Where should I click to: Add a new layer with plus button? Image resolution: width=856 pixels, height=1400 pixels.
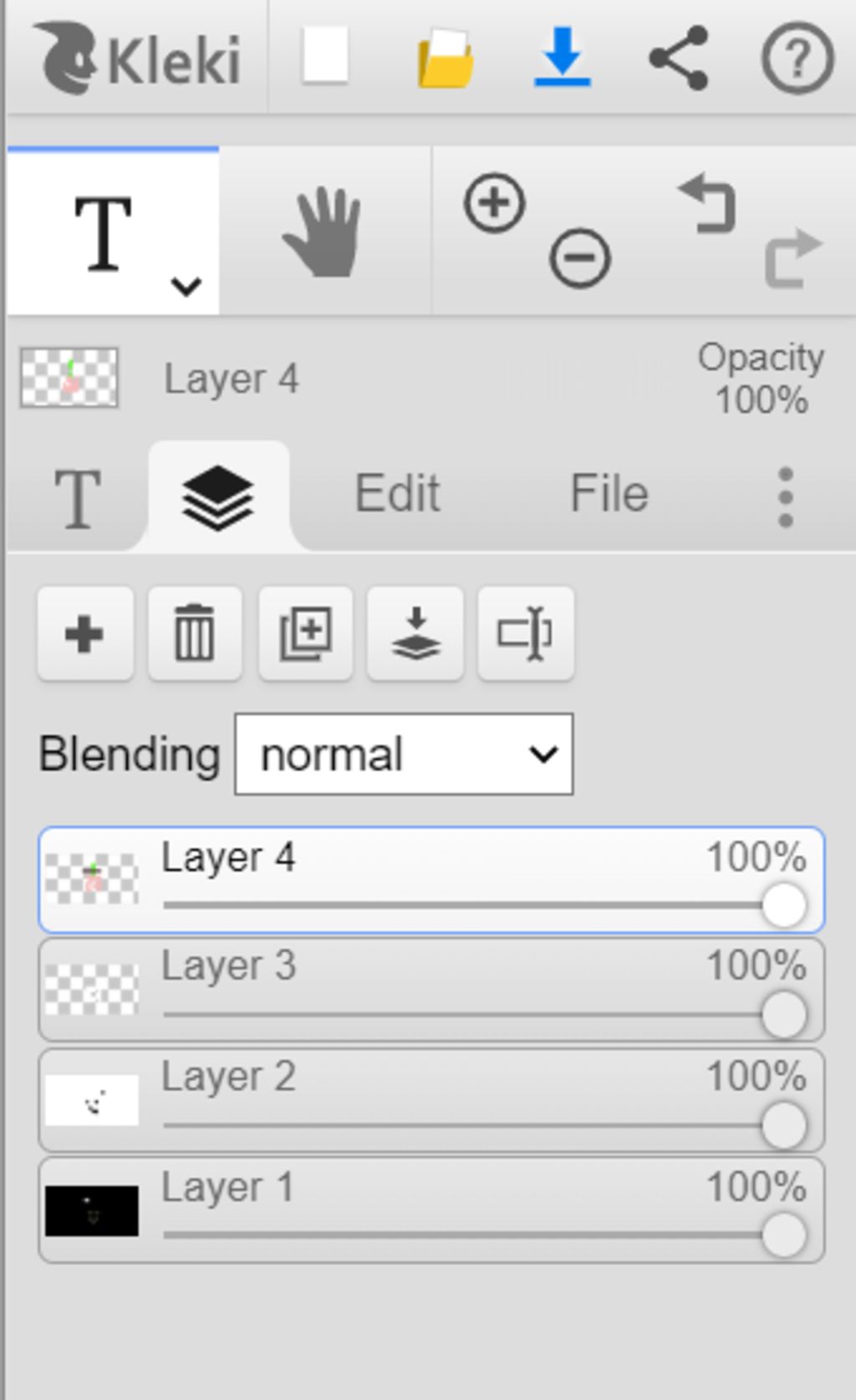point(85,634)
